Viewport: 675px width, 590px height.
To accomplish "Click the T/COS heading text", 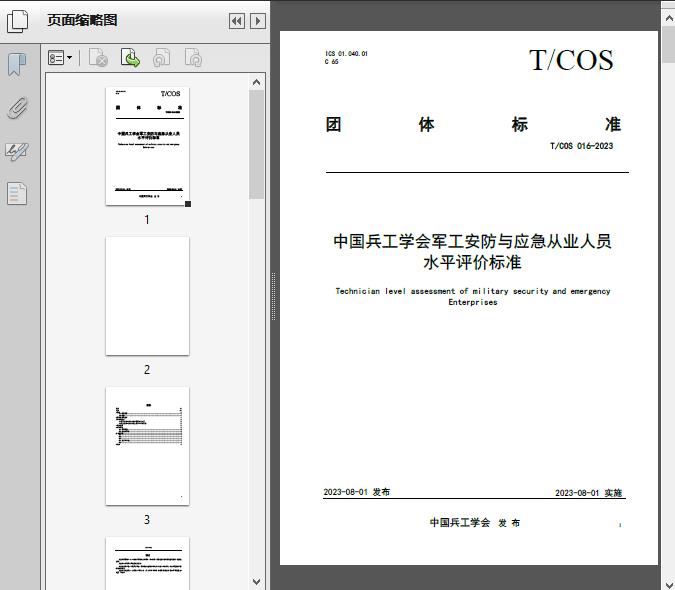I will coord(571,60).
